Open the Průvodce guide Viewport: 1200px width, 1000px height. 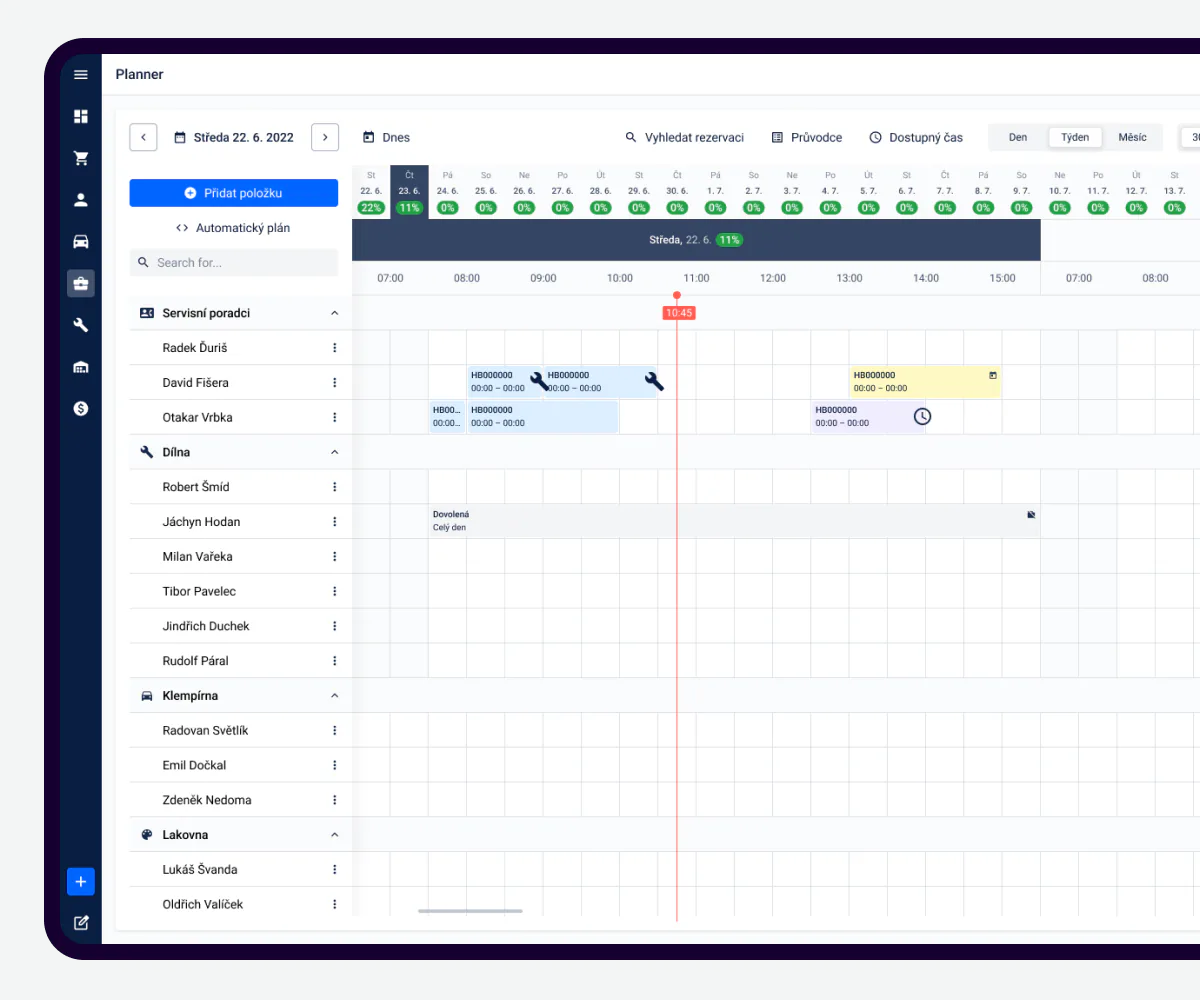point(807,137)
